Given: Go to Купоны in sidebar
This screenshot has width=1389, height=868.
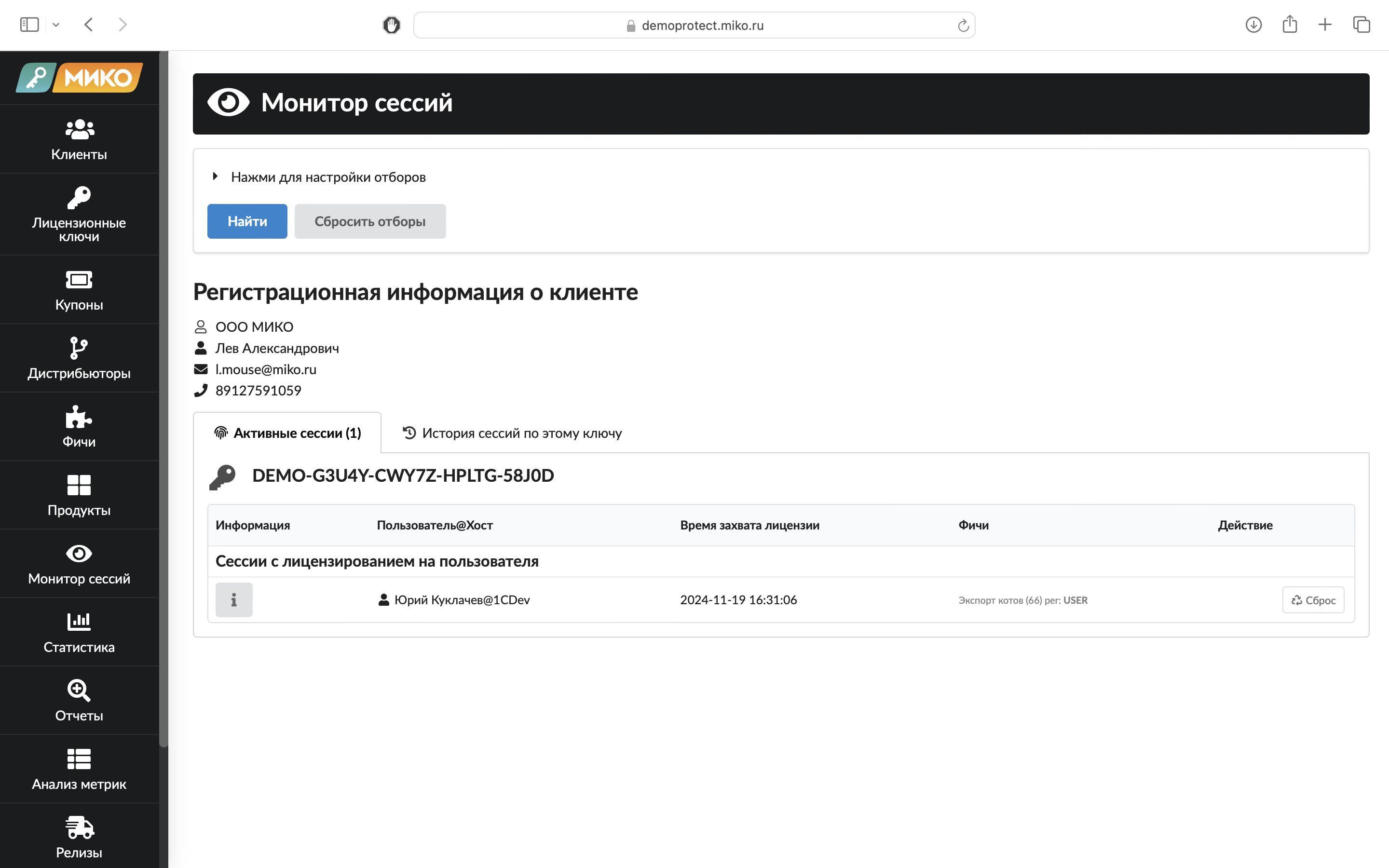Looking at the screenshot, I should coord(79,290).
